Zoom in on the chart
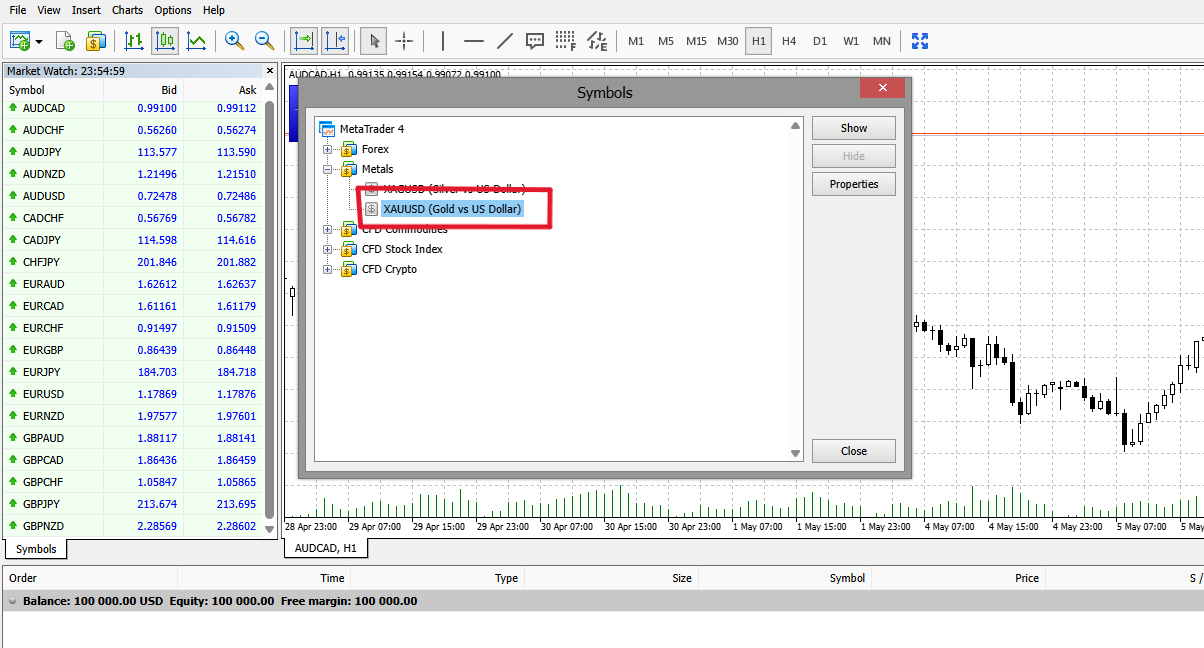This screenshot has width=1204, height=648. 235,41
